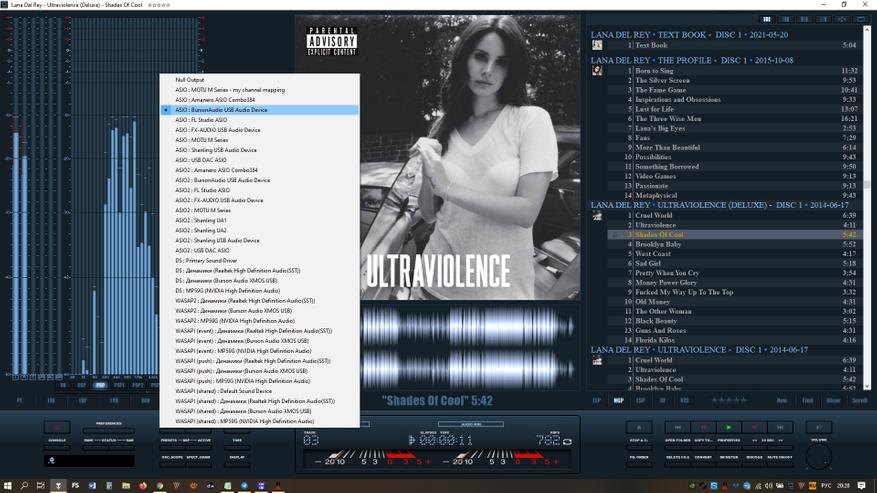877x493 pixels.
Task: Click the Delete File button
Action: (x=678, y=464)
